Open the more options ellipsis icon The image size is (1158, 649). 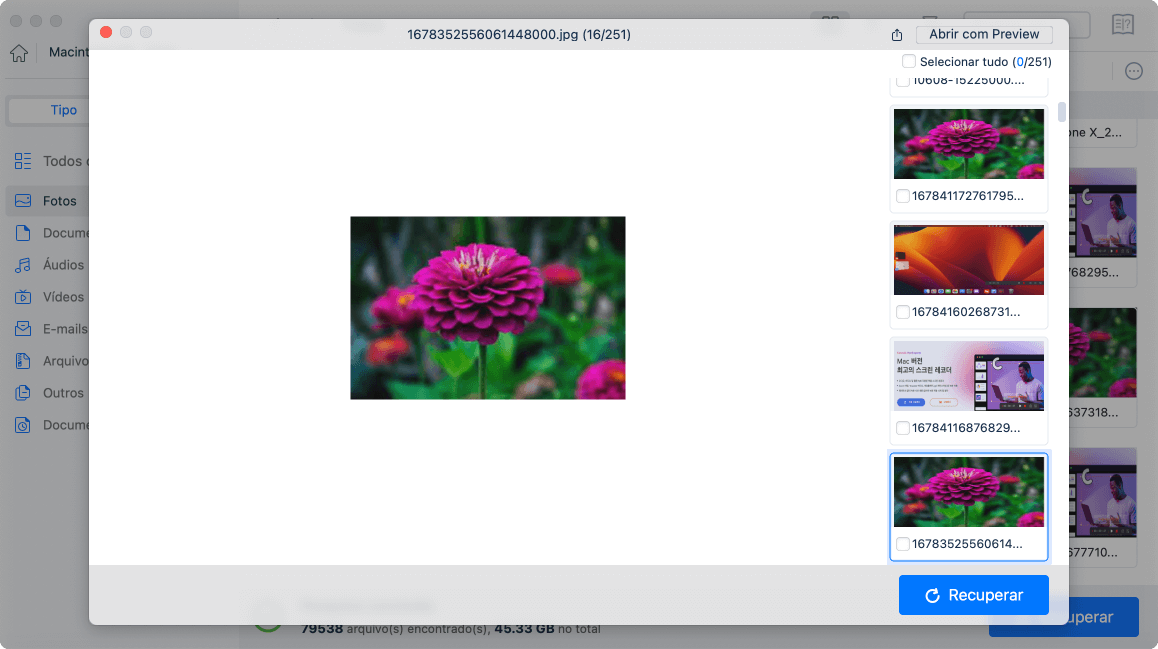(x=1134, y=71)
